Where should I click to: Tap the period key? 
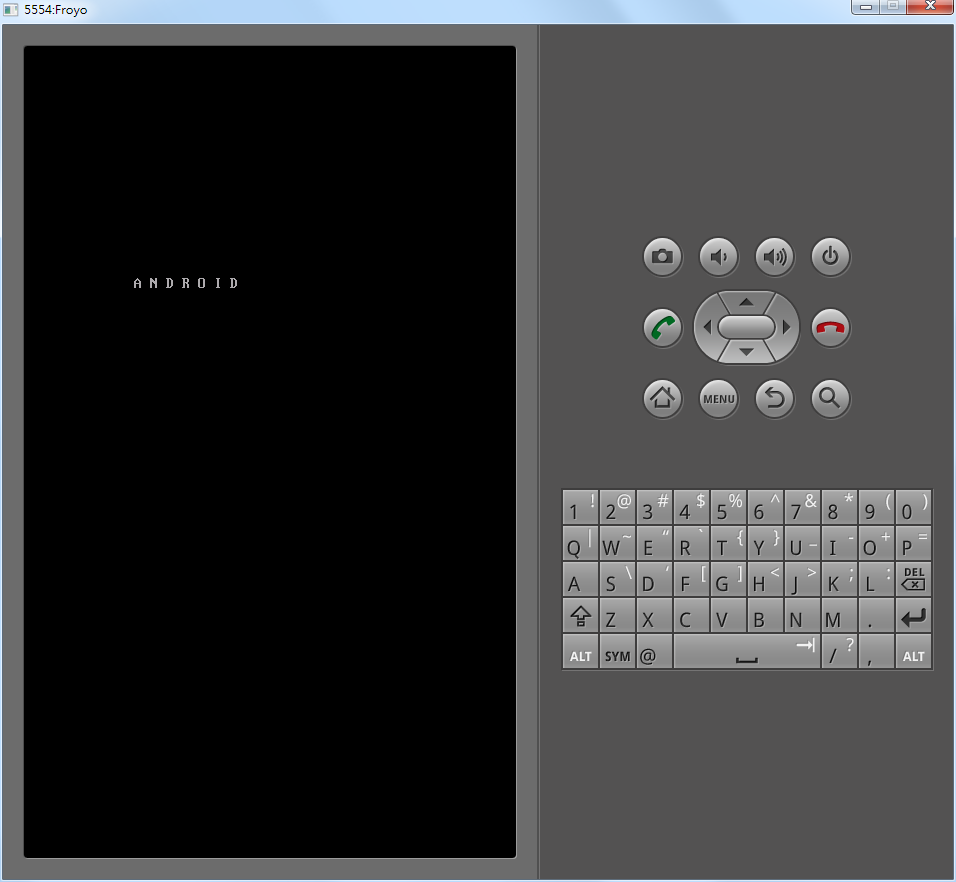(x=876, y=616)
